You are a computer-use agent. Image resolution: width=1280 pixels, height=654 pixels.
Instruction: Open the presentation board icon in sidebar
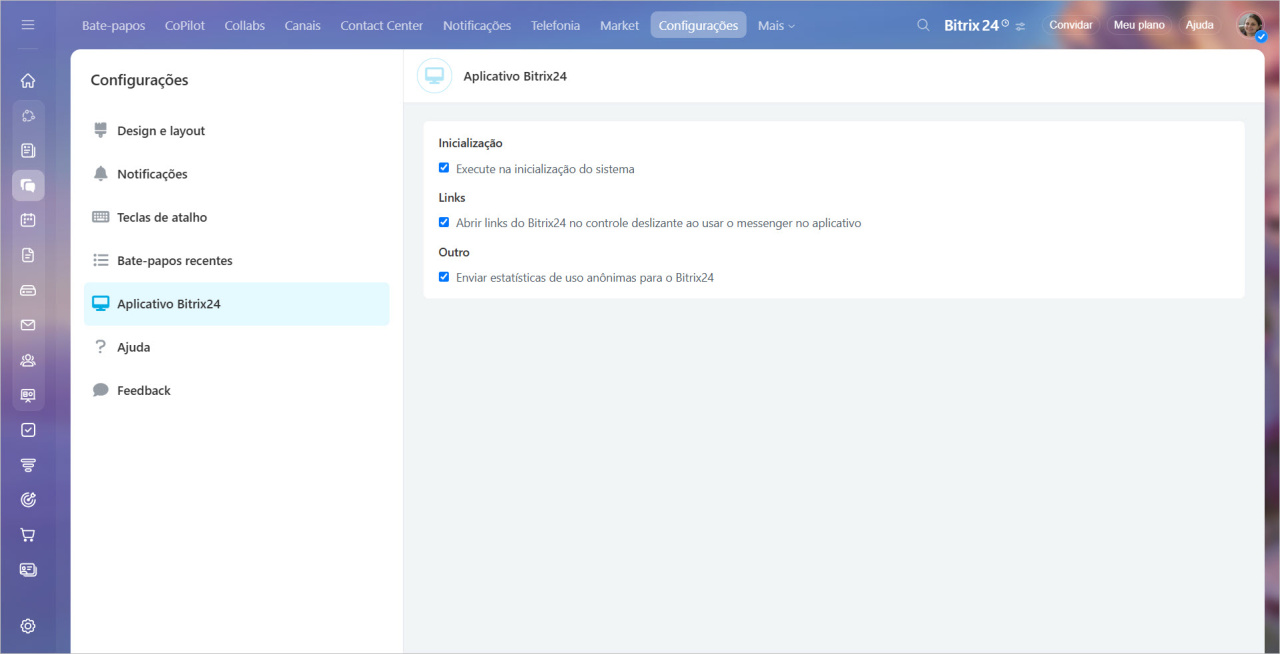click(28, 395)
